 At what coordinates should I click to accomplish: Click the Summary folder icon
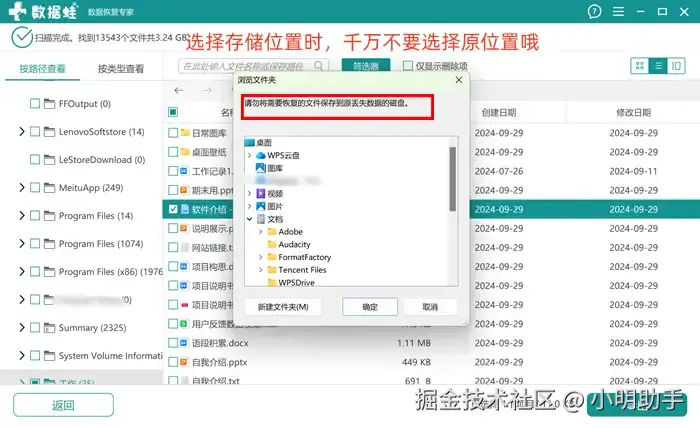coord(50,328)
